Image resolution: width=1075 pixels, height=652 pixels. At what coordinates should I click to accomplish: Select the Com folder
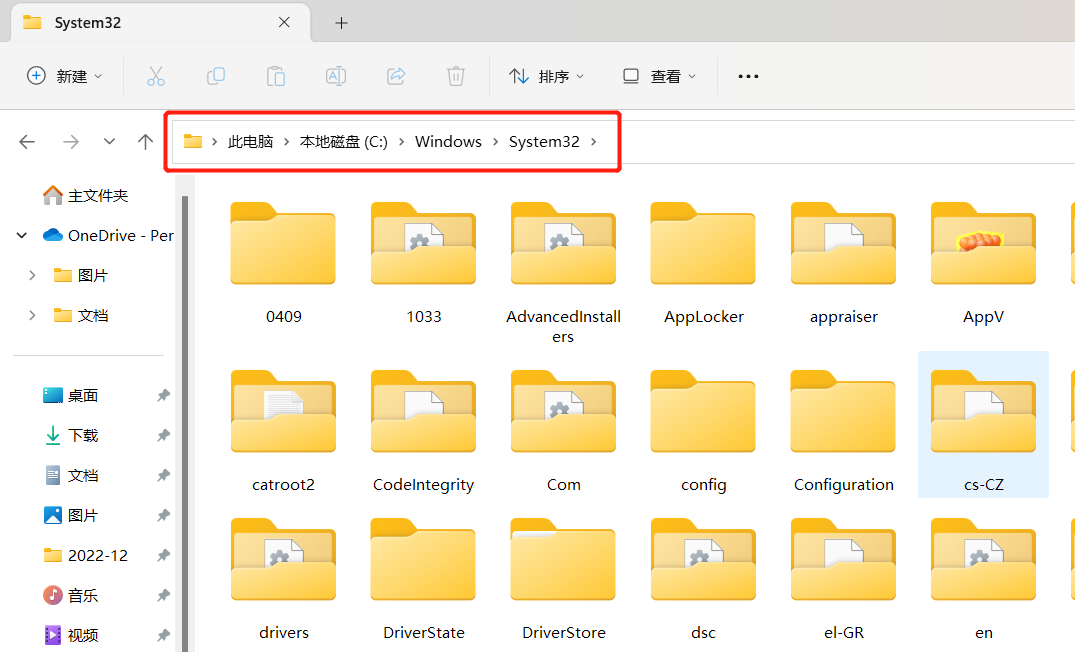tap(564, 432)
